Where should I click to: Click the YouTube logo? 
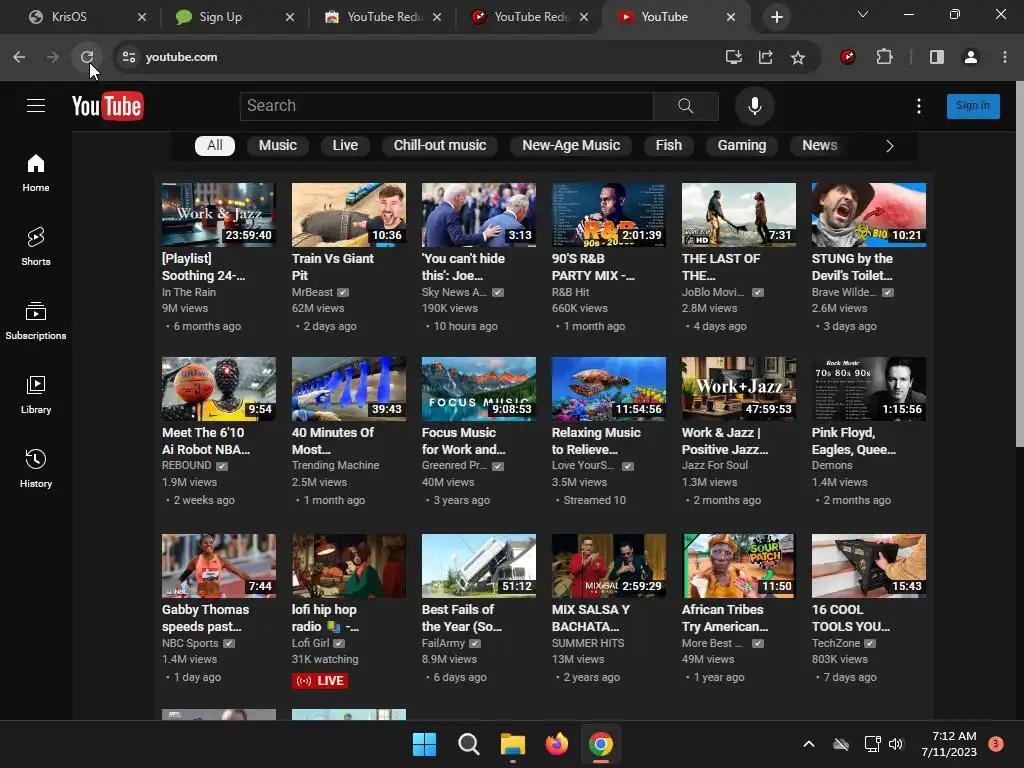tap(107, 106)
